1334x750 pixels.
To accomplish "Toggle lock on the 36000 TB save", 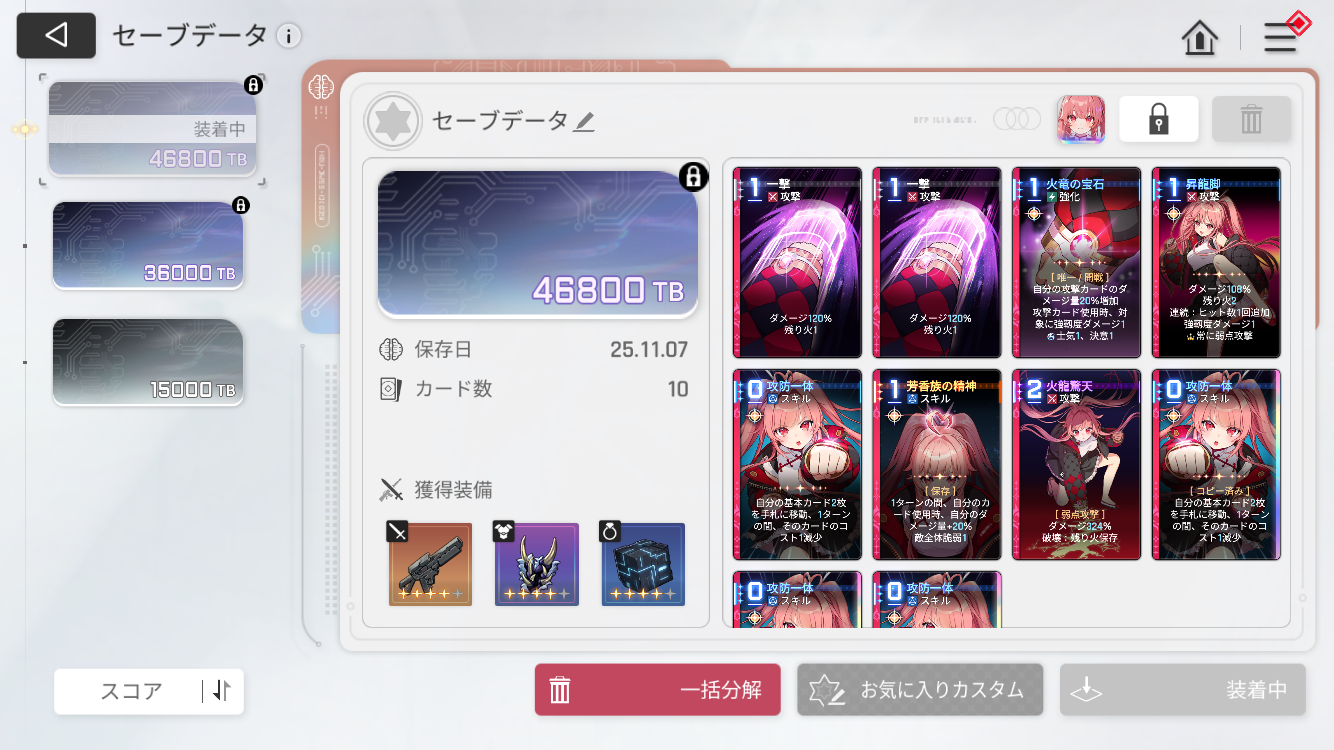I will pyautogui.click(x=240, y=205).
